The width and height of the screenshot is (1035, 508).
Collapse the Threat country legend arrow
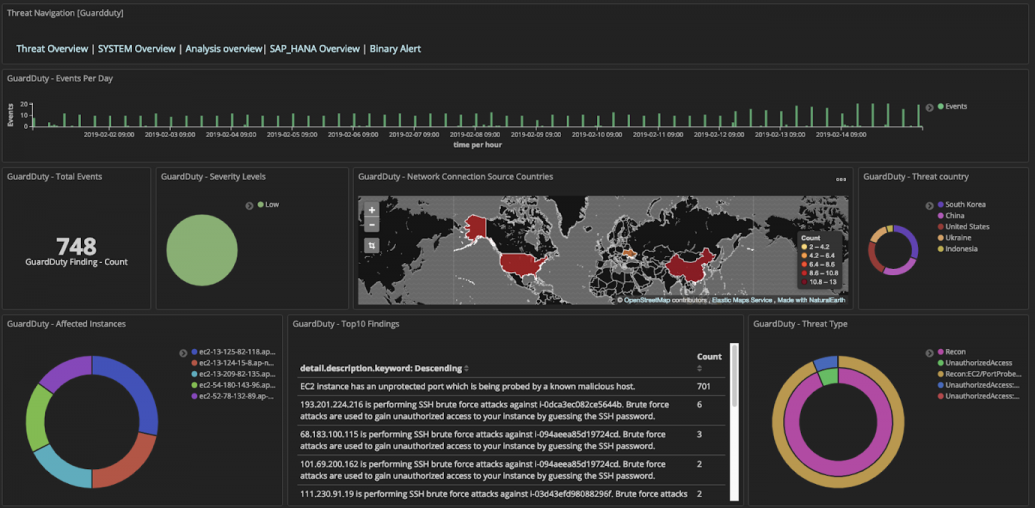[931, 205]
